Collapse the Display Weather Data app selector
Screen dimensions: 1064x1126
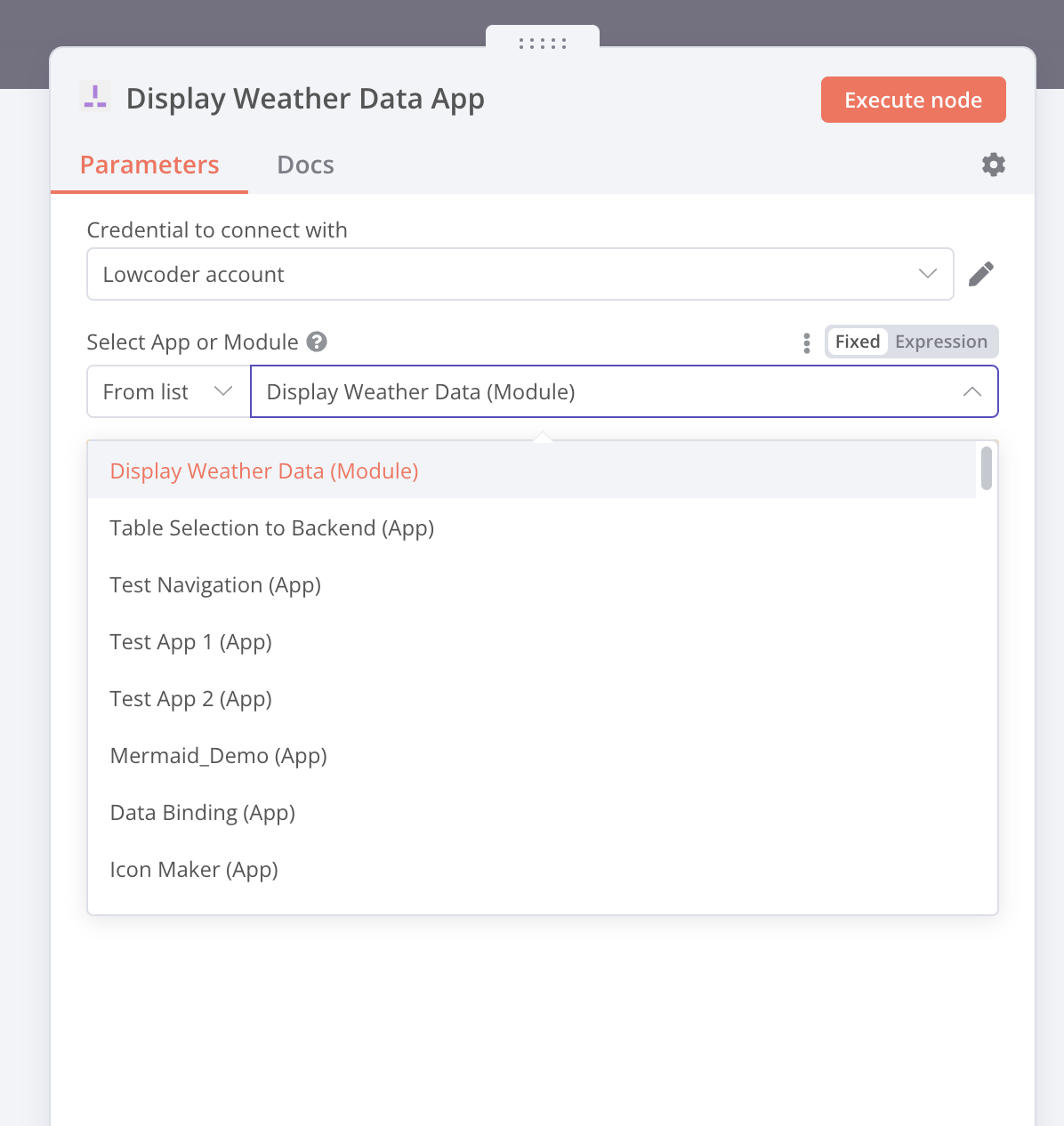pyautogui.click(x=971, y=391)
